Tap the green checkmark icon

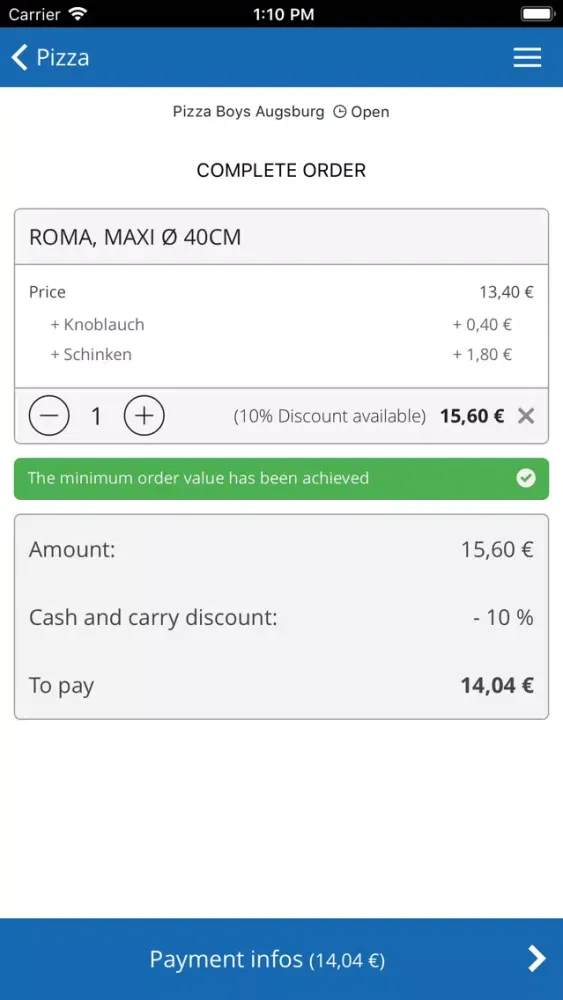point(525,478)
